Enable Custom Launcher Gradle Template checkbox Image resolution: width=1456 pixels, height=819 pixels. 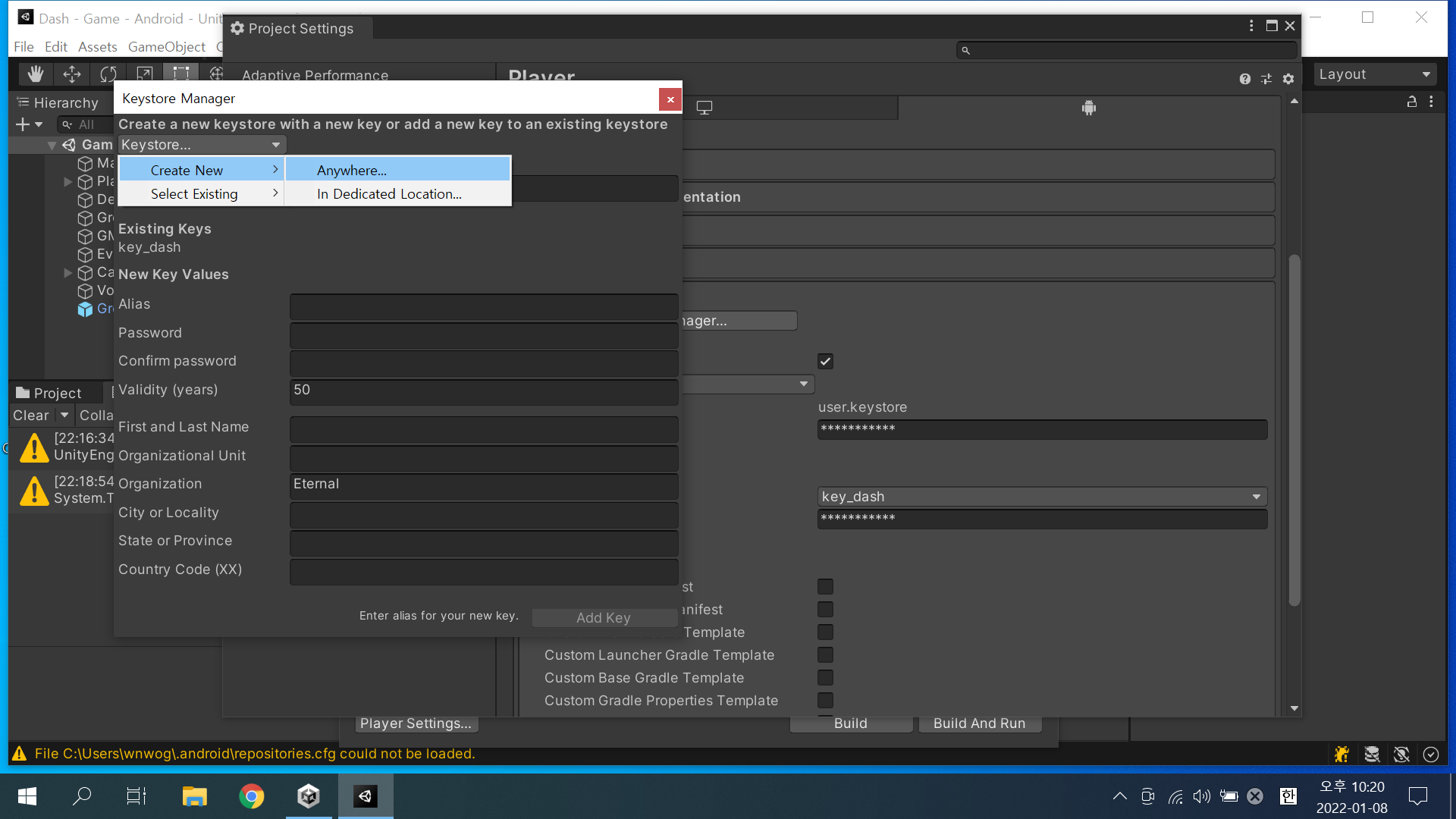pos(826,655)
